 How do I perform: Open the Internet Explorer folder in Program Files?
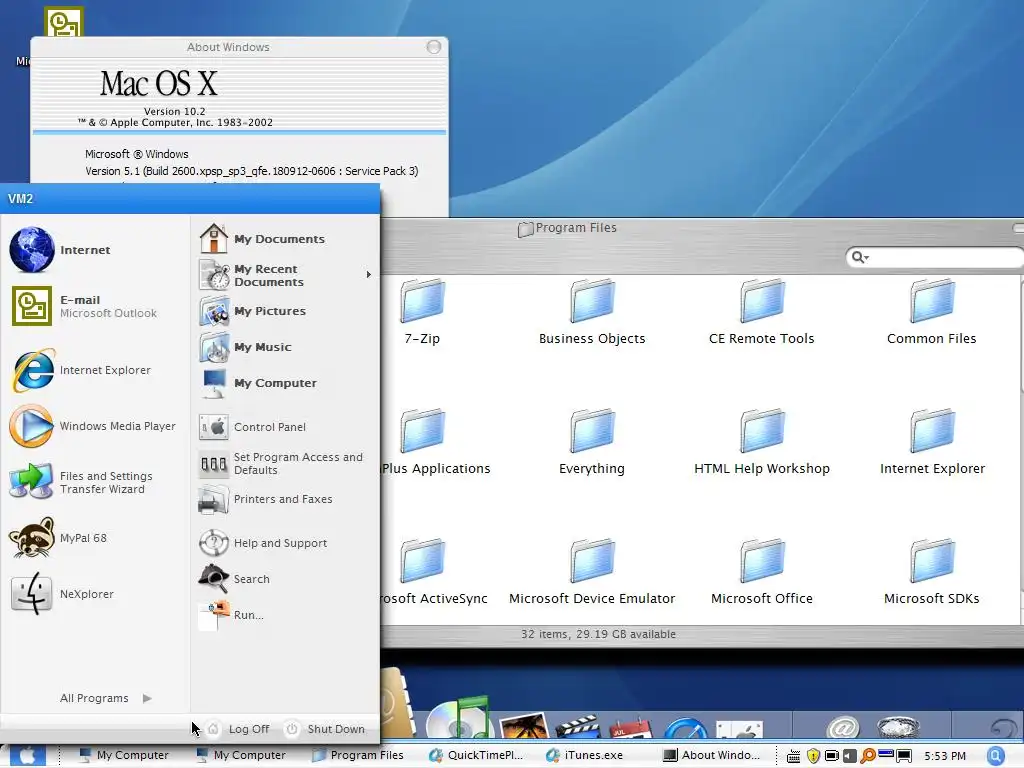coord(932,441)
